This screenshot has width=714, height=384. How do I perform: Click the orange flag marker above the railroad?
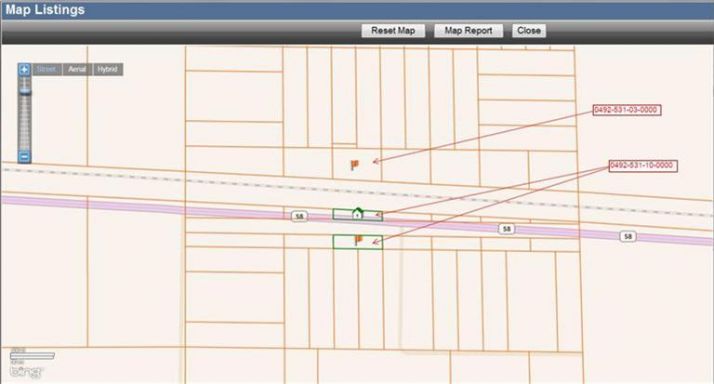pyautogui.click(x=355, y=164)
